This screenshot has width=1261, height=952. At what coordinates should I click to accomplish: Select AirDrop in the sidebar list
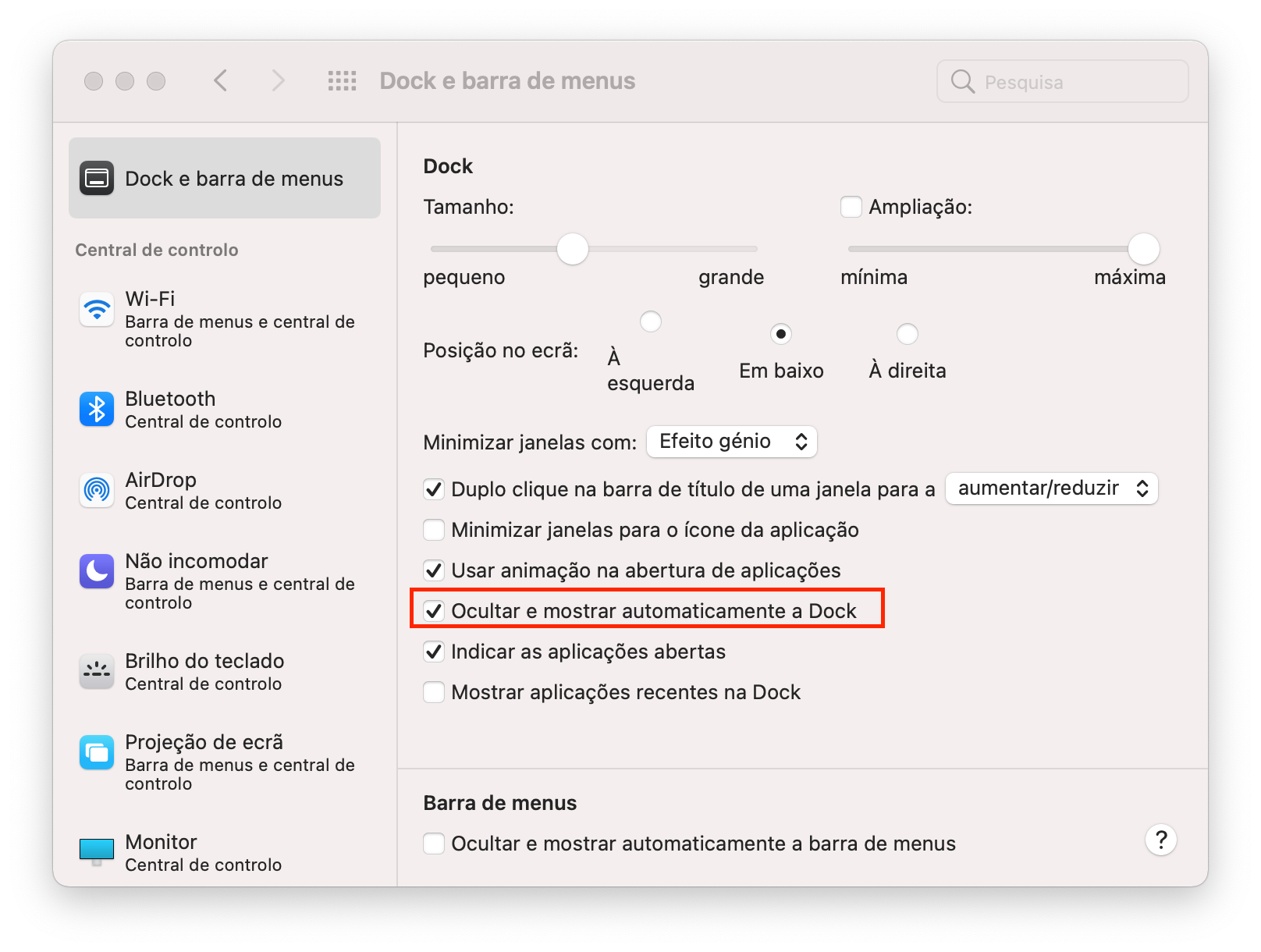tap(225, 491)
